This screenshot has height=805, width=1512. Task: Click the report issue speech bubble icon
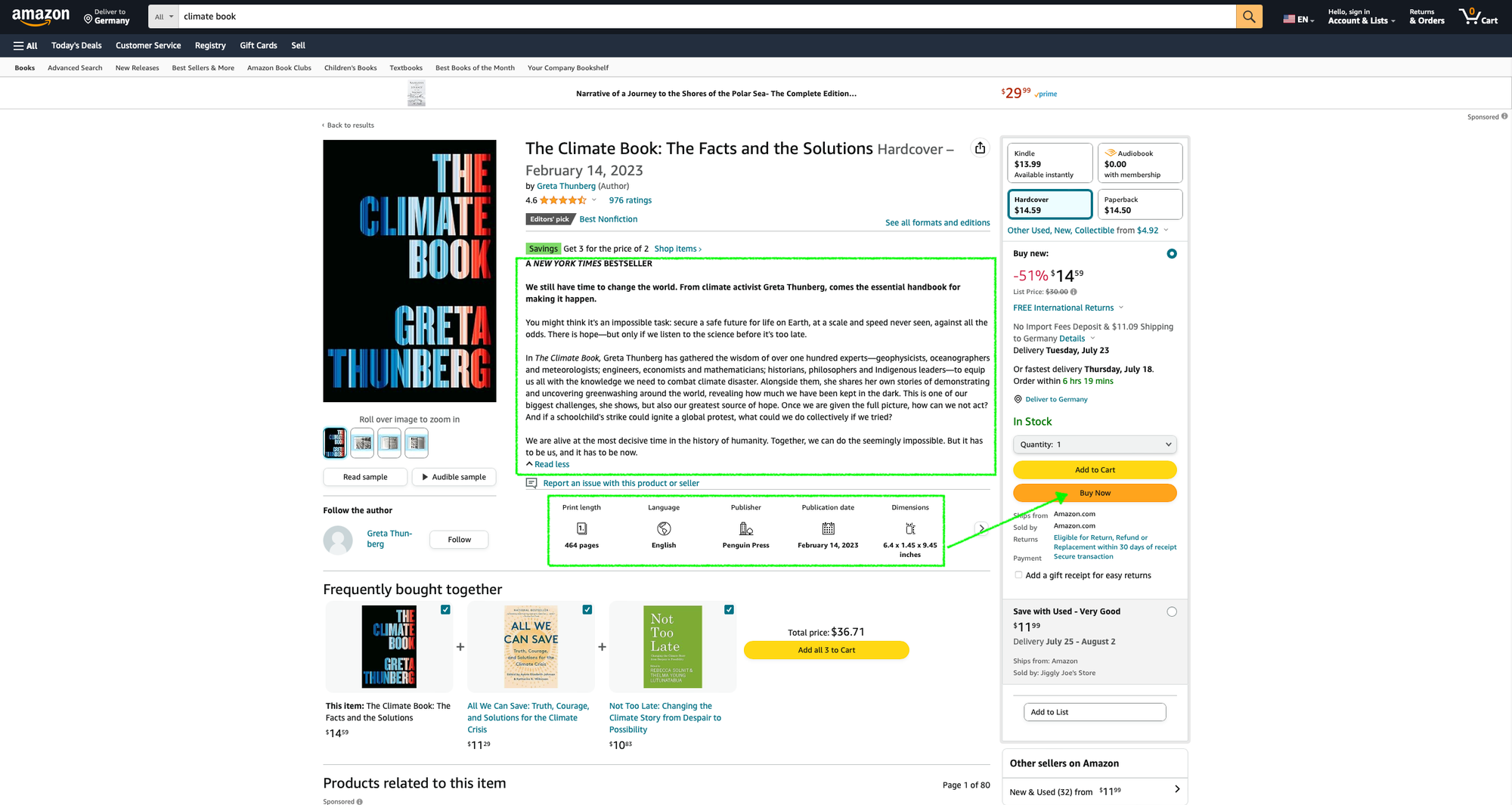pyautogui.click(x=531, y=483)
